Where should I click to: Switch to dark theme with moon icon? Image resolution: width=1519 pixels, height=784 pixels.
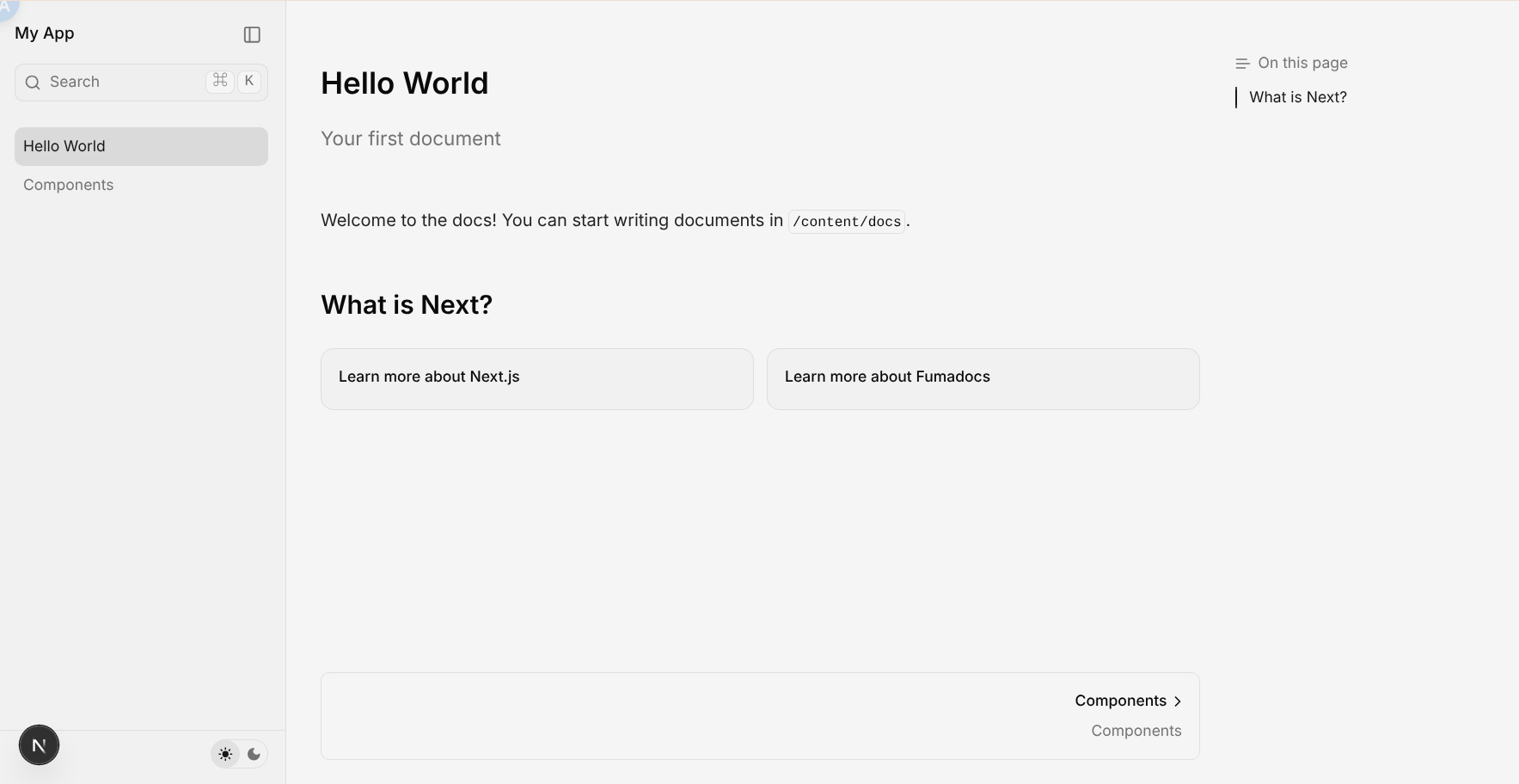(254, 755)
